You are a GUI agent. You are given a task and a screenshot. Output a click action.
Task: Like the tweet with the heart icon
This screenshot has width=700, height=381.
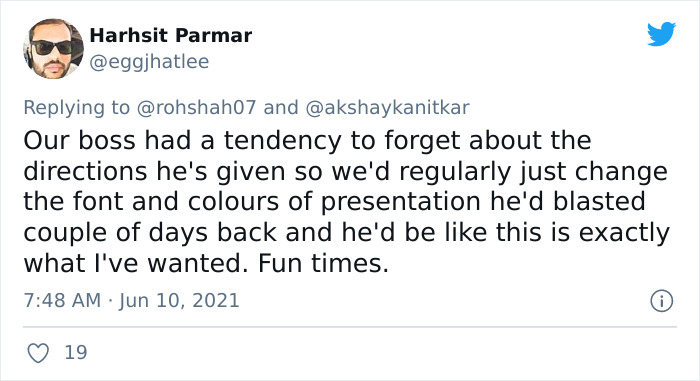tap(38, 353)
